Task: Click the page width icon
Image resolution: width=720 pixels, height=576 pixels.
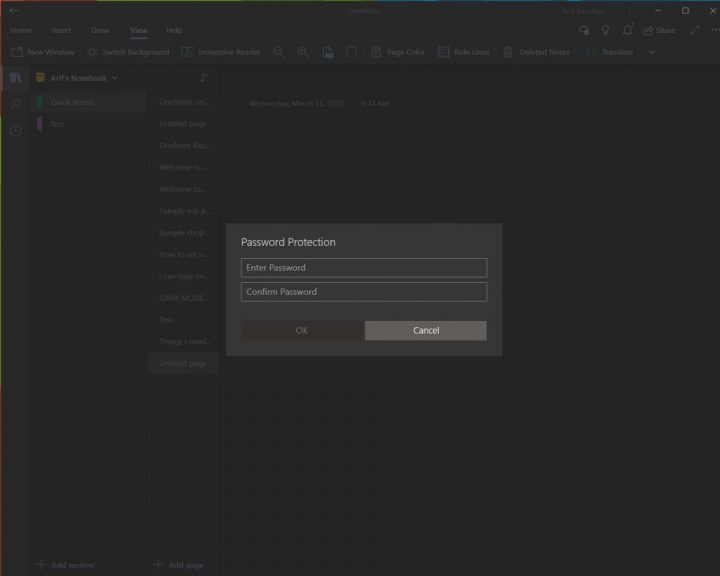Action: [x=352, y=52]
